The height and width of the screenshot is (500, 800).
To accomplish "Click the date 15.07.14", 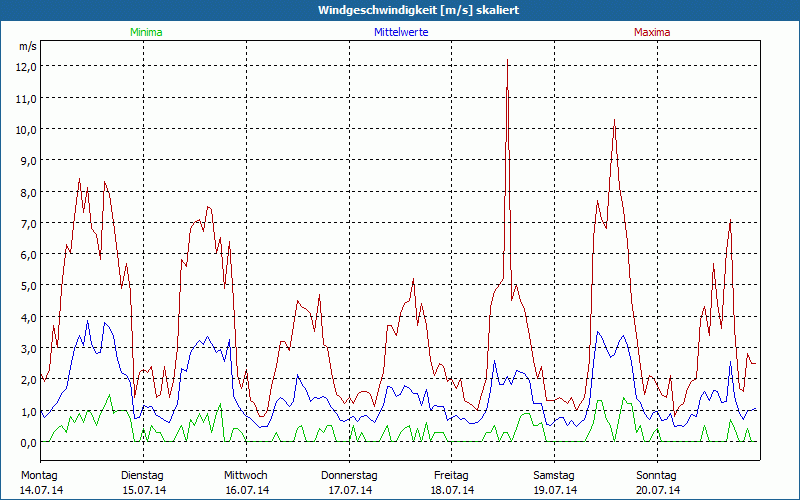I will coord(144,490).
